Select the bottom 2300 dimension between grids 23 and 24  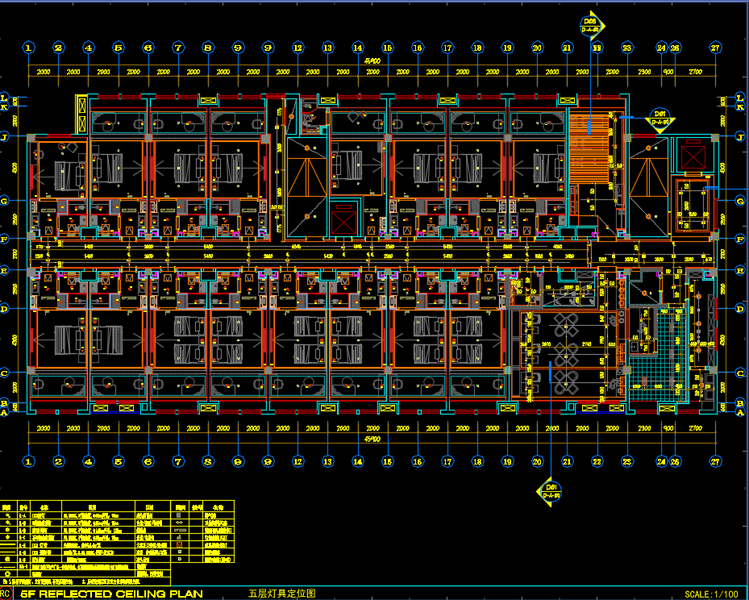click(x=644, y=429)
